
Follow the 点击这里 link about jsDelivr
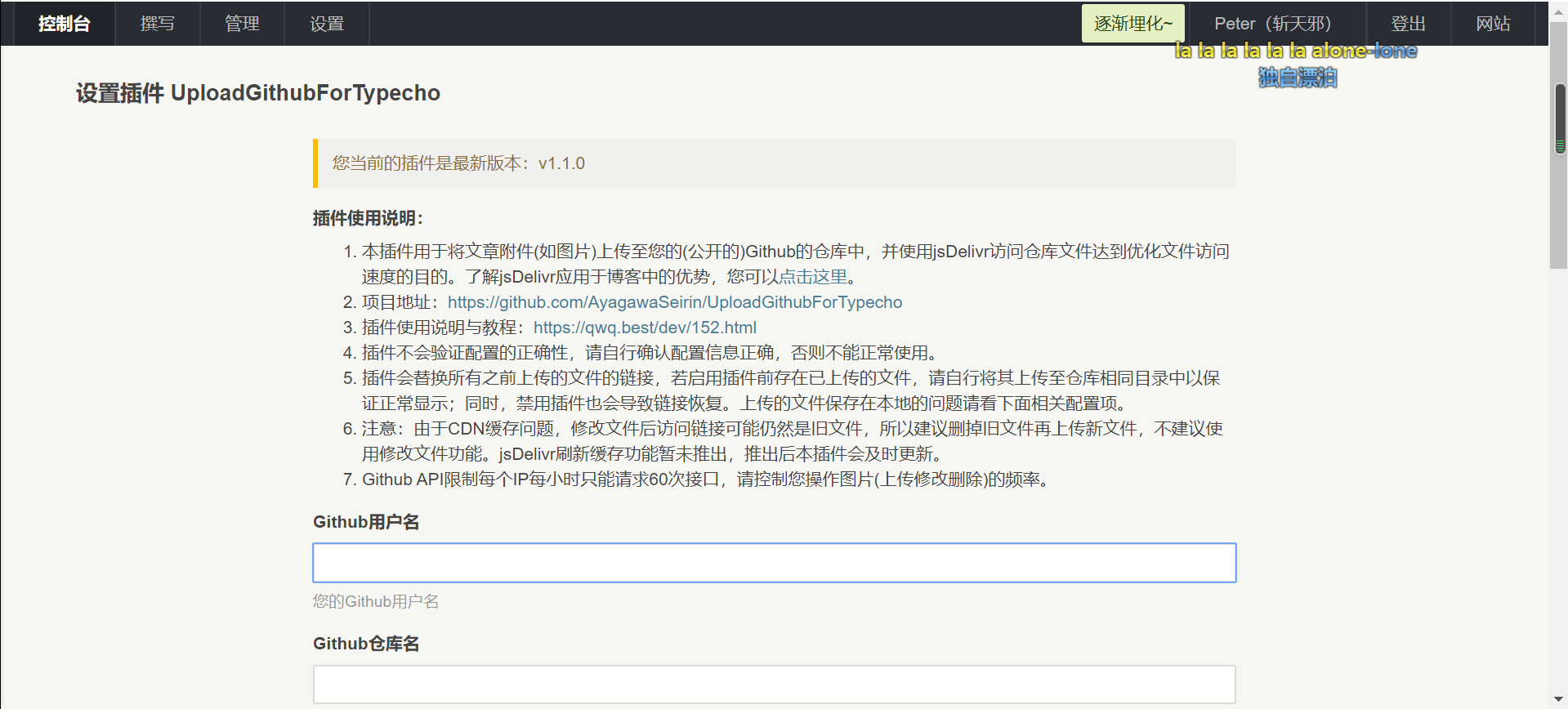pos(813,277)
